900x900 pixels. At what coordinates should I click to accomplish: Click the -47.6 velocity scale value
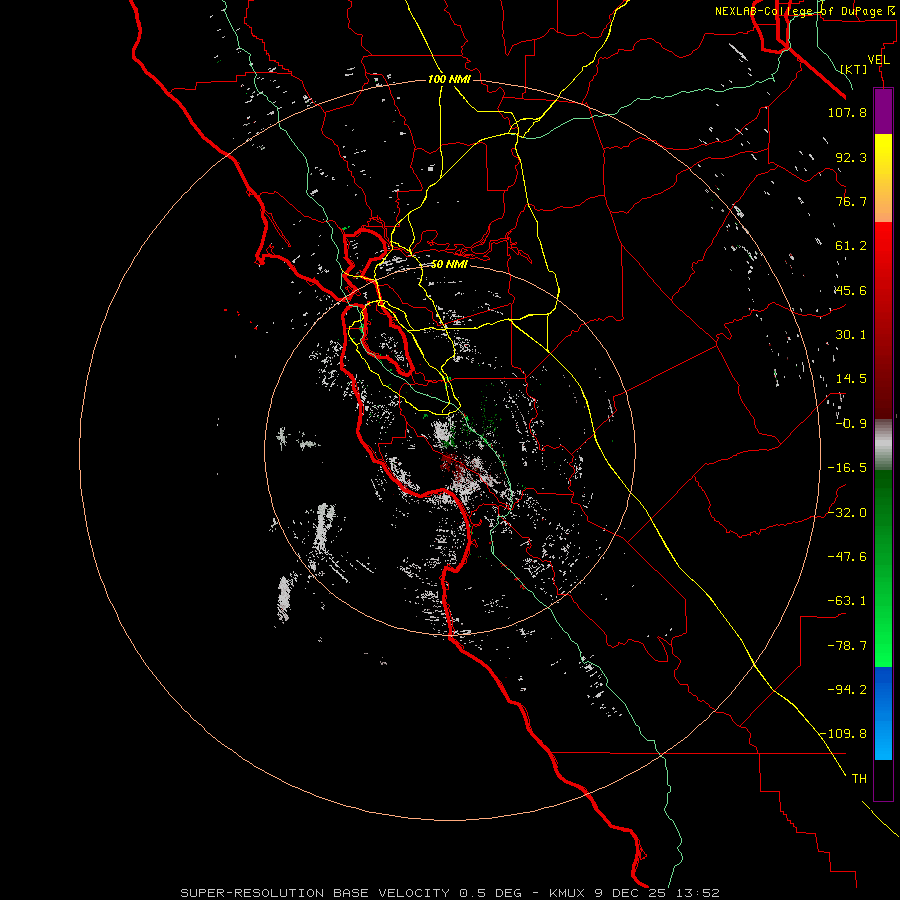(847, 557)
